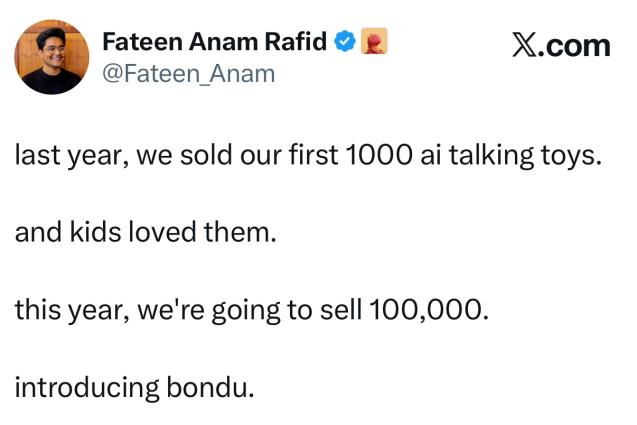This screenshot has height=425, width=637.
Task: Click the small affiliate badge beside the verified checkmark
Action: point(373,42)
